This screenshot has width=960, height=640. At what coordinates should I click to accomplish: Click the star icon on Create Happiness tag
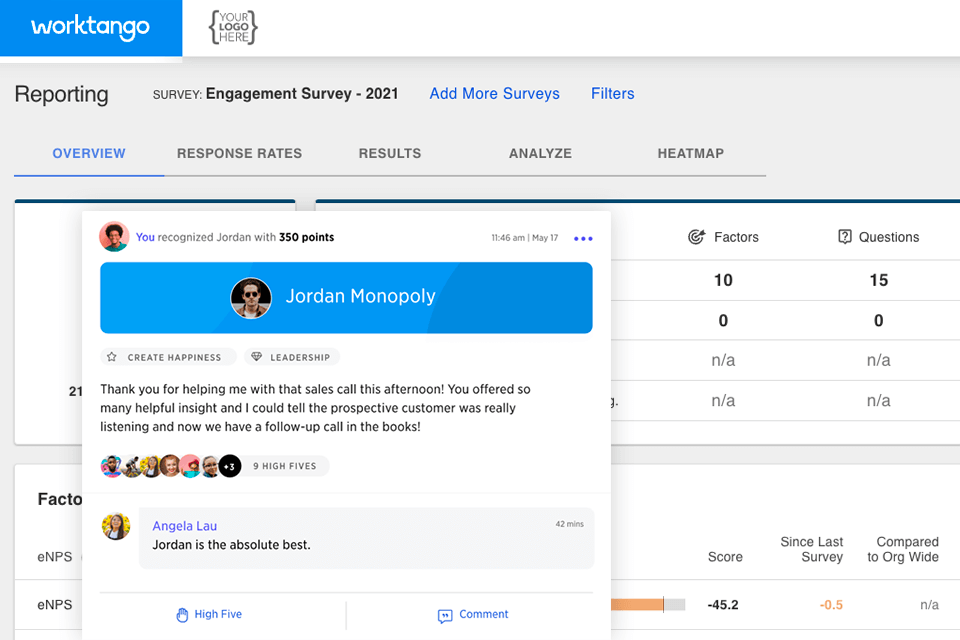pos(111,357)
